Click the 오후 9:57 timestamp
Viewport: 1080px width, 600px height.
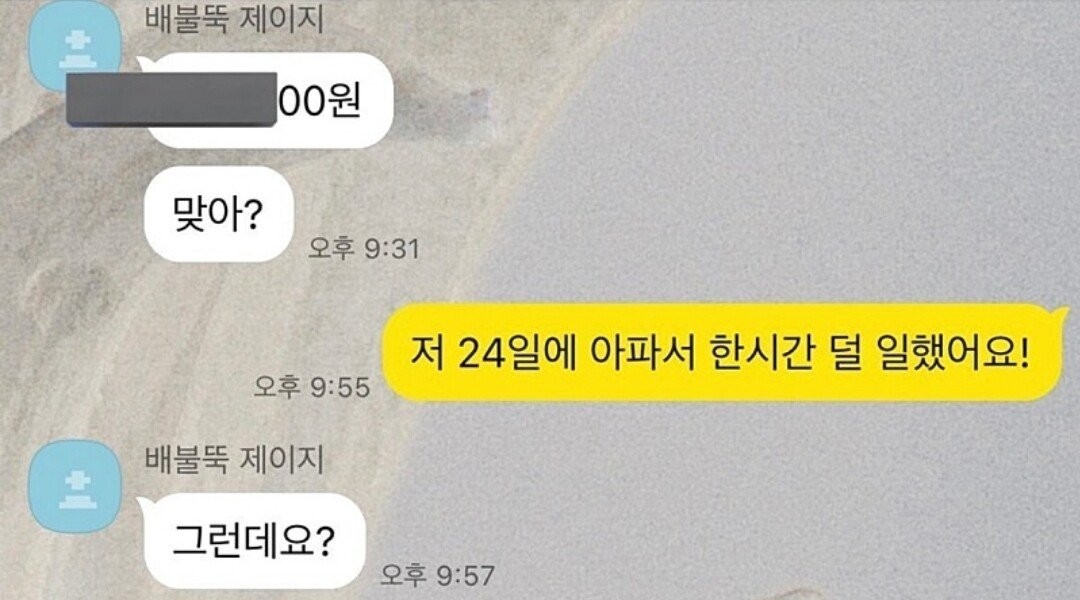tap(437, 575)
